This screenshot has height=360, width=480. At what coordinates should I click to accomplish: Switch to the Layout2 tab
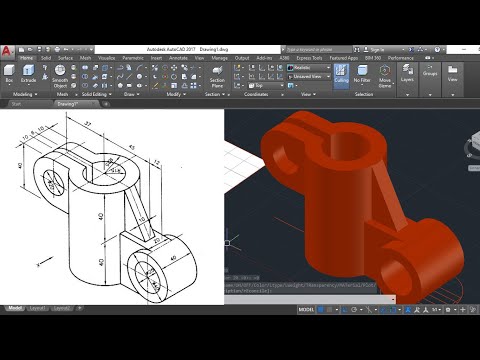point(61,308)
